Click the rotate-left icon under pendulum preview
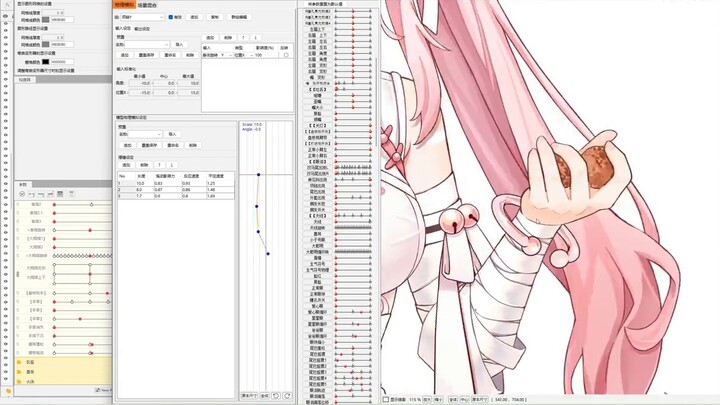Viewport: 720px width, 405px height. click(x=276, y=395)
